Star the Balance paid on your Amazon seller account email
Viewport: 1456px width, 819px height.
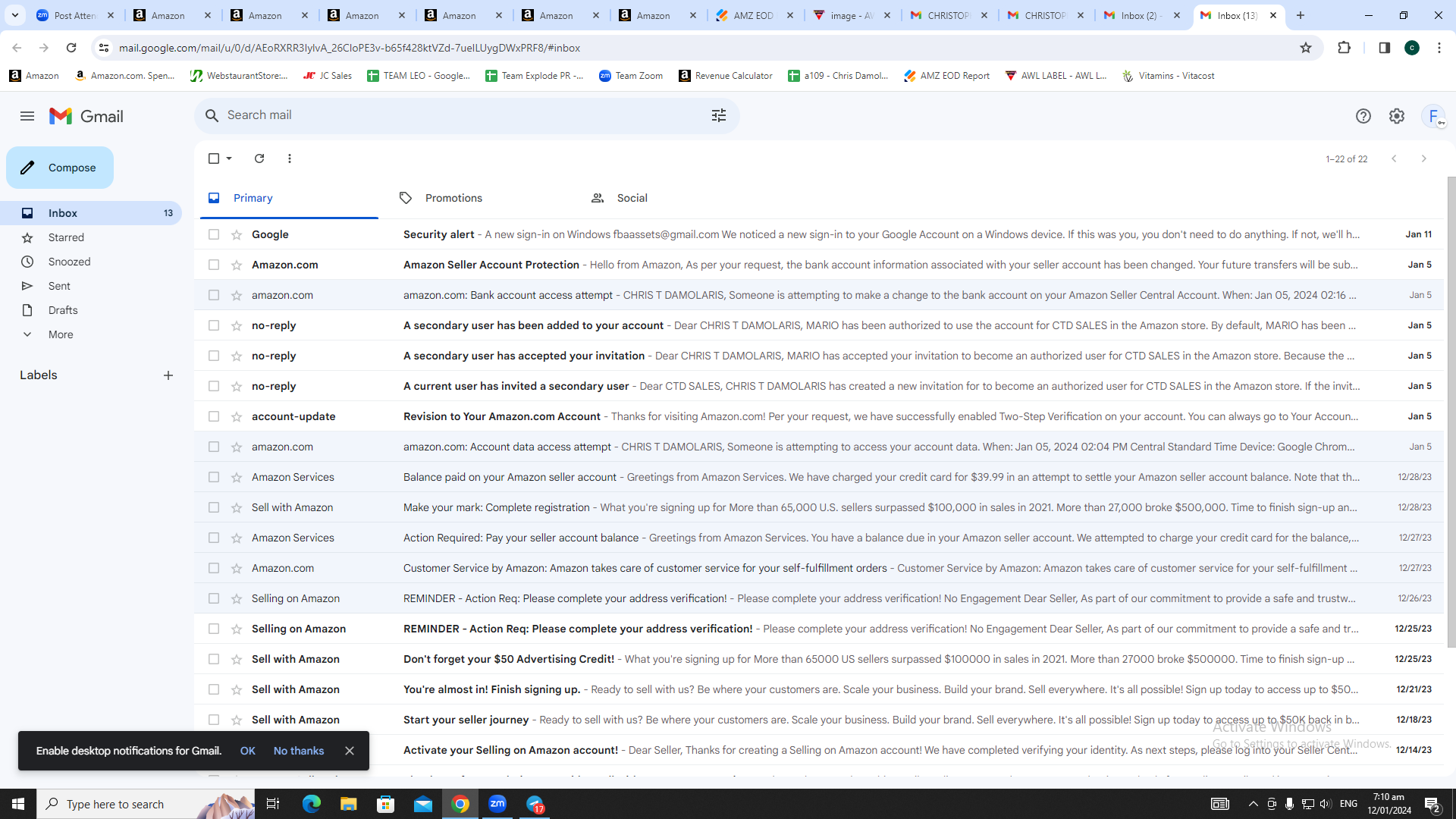click(236, 477)
